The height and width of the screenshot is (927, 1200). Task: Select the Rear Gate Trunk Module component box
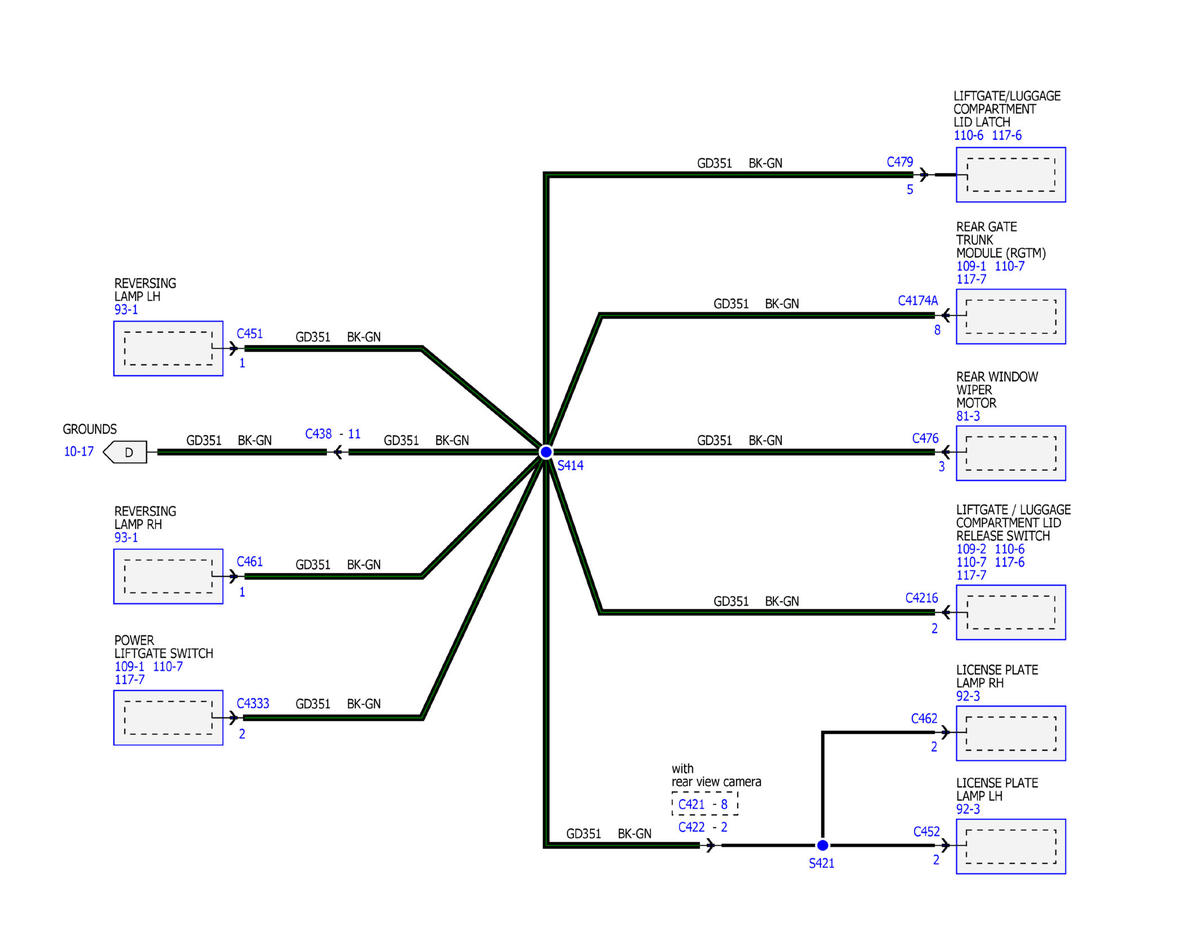pos(1010,317)
